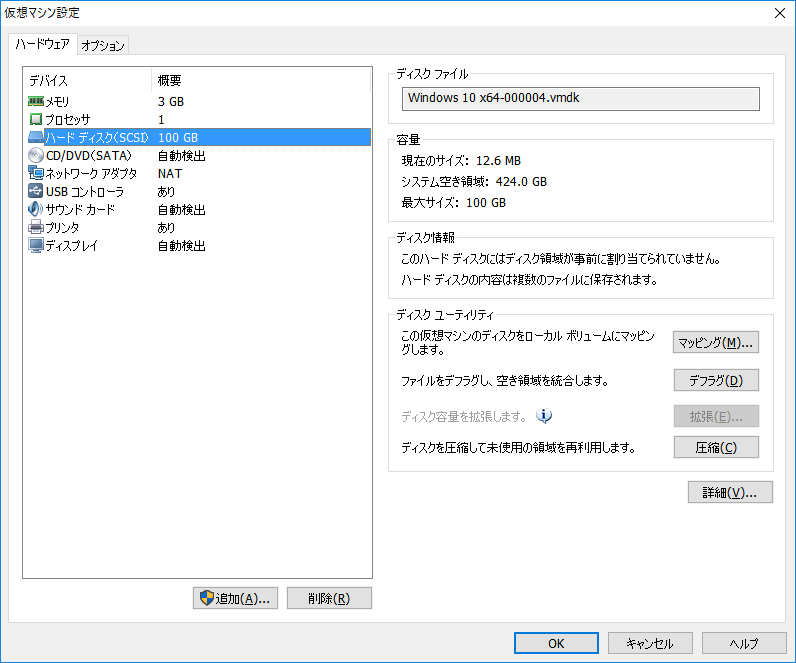This screenshot has height=663, width=796.
Task: Click the 3 GB memory summary value
Action: tap(171, 102)
